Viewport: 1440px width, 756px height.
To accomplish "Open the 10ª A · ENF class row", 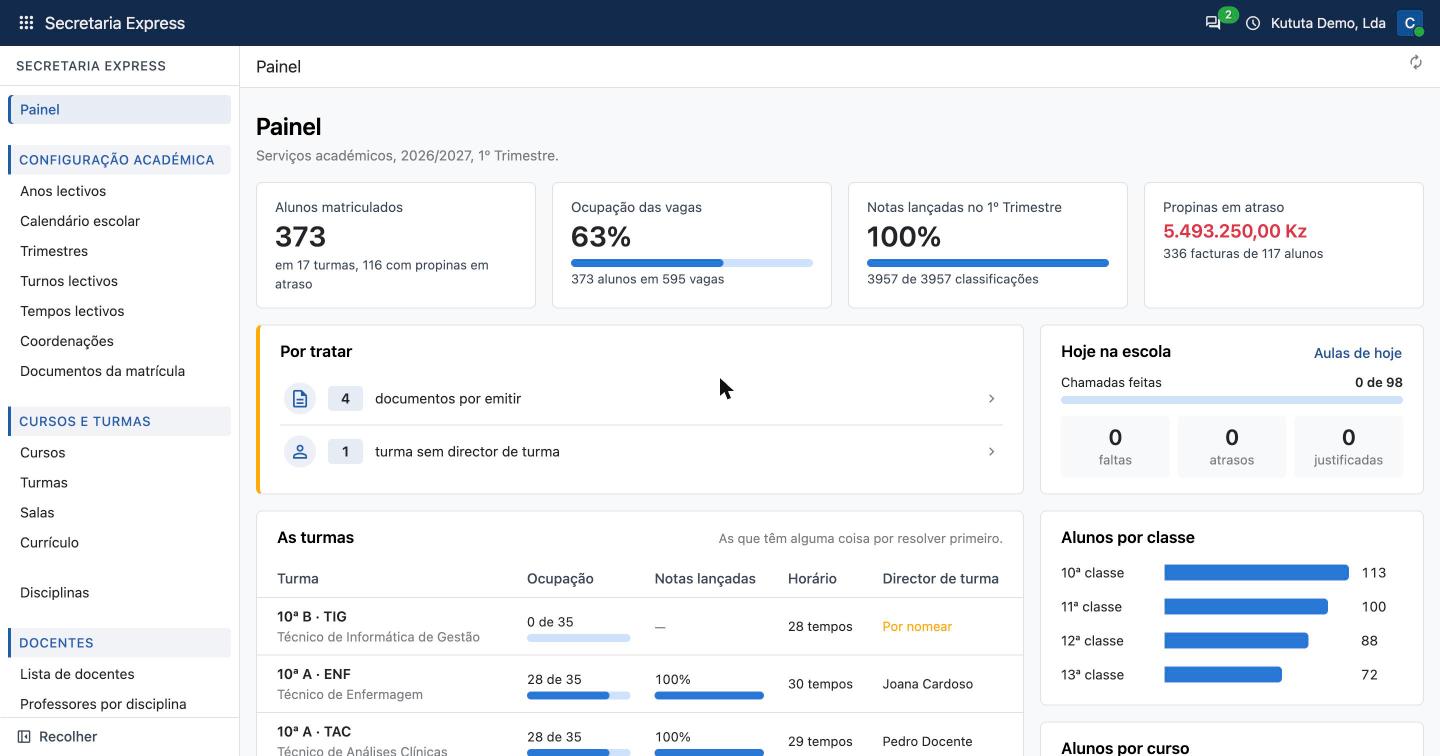I will point(640,684).
